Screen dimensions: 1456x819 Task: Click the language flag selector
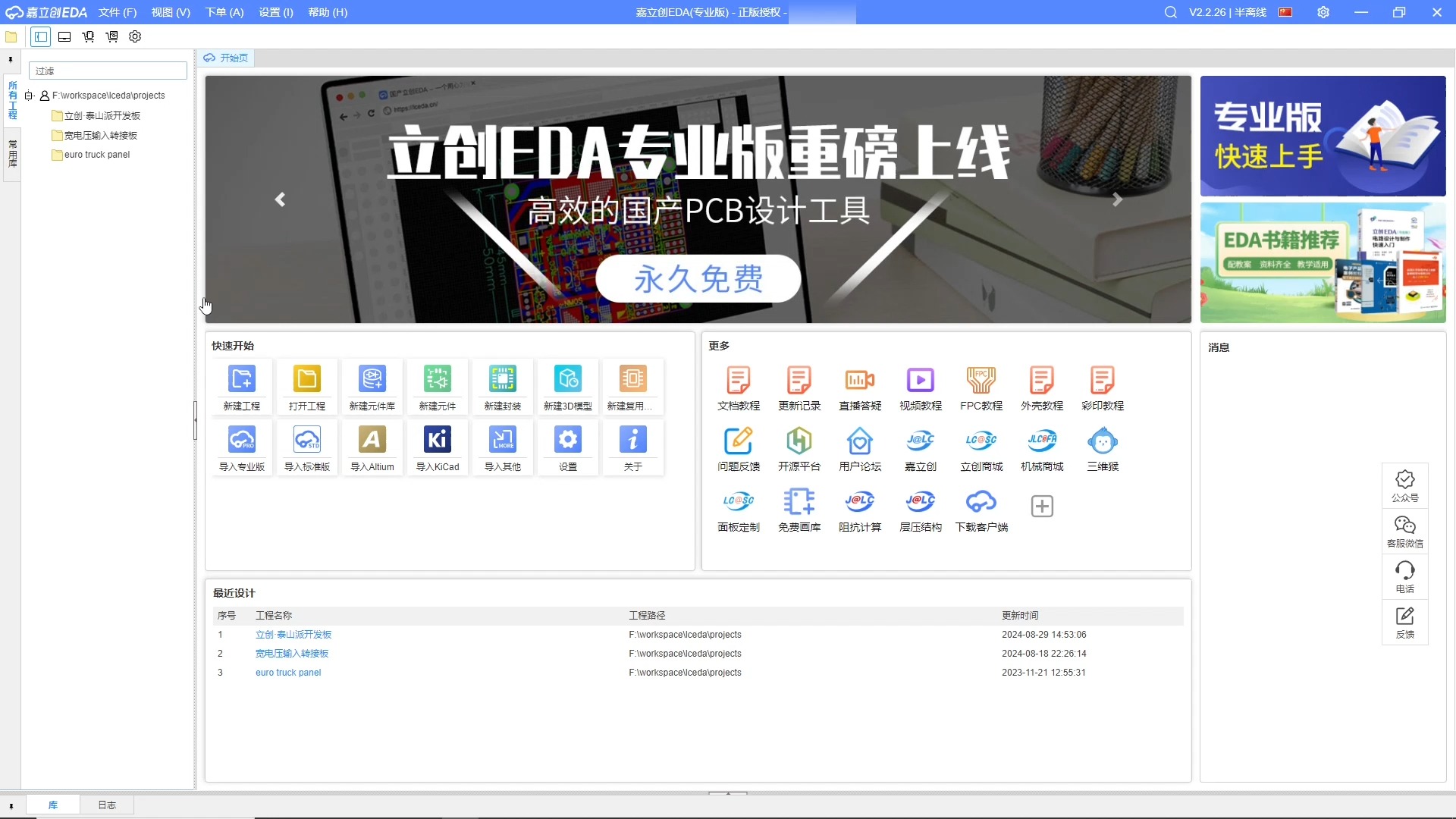[1285, 12]
